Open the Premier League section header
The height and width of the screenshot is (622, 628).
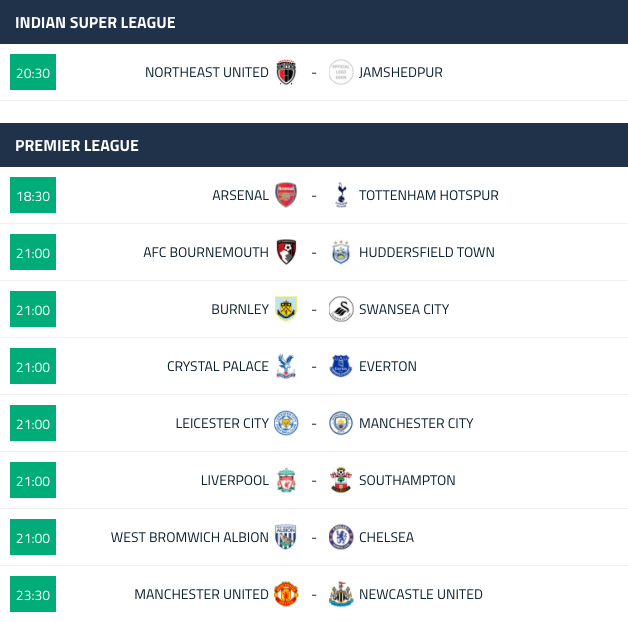tap(314, 145)
